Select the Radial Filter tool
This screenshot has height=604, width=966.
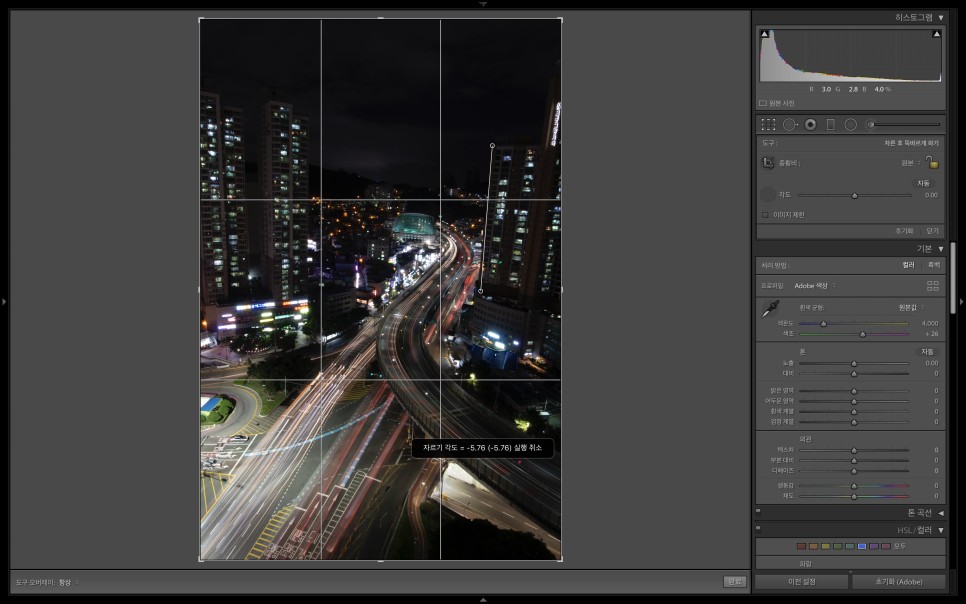tap(851, 124)
